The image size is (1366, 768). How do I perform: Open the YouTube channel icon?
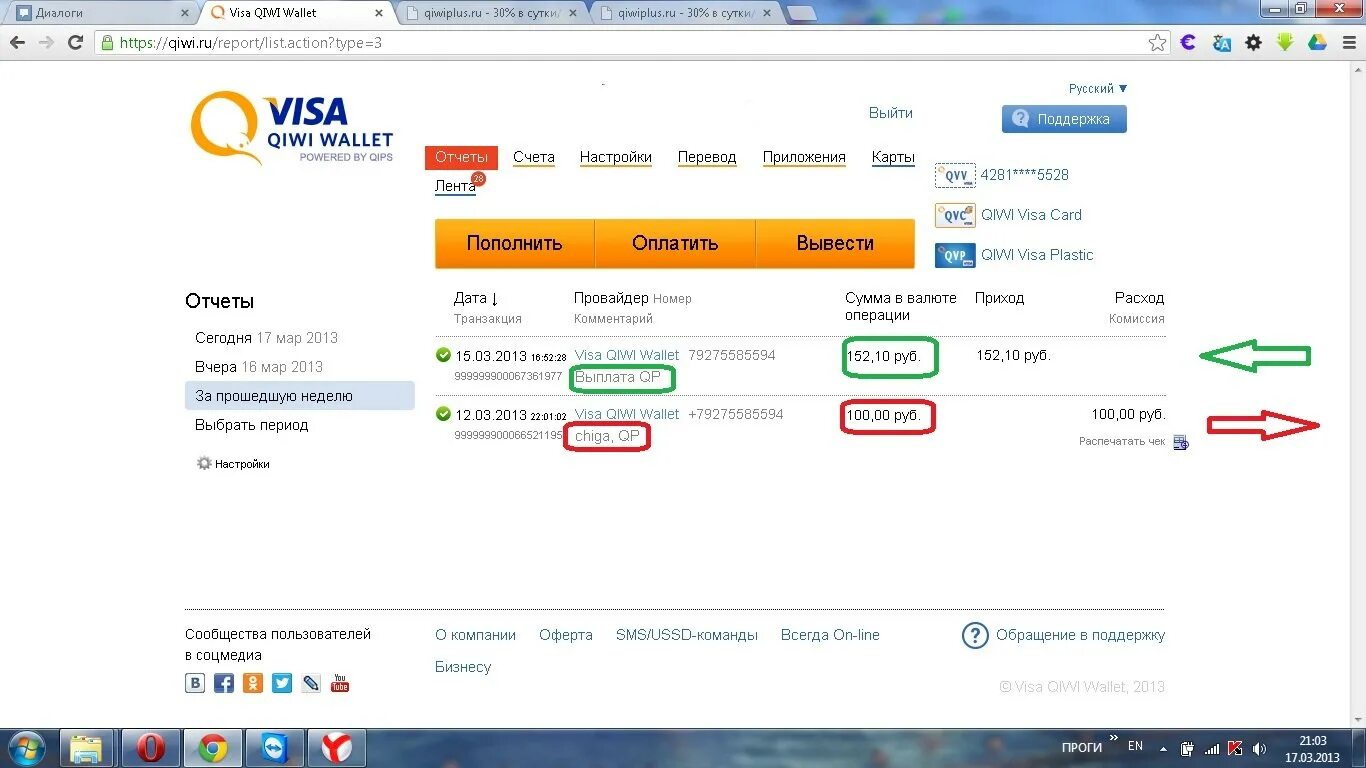340,683
